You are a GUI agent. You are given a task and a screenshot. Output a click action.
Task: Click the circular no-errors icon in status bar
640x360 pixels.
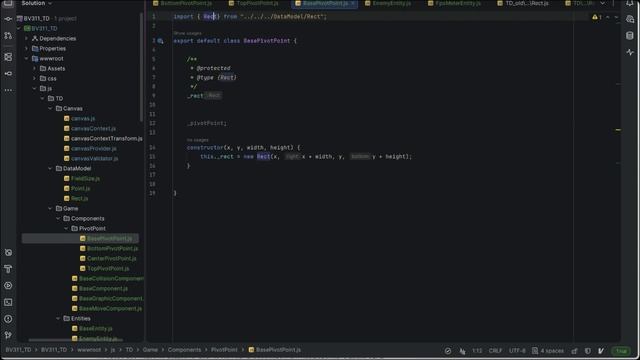[448, 351]
